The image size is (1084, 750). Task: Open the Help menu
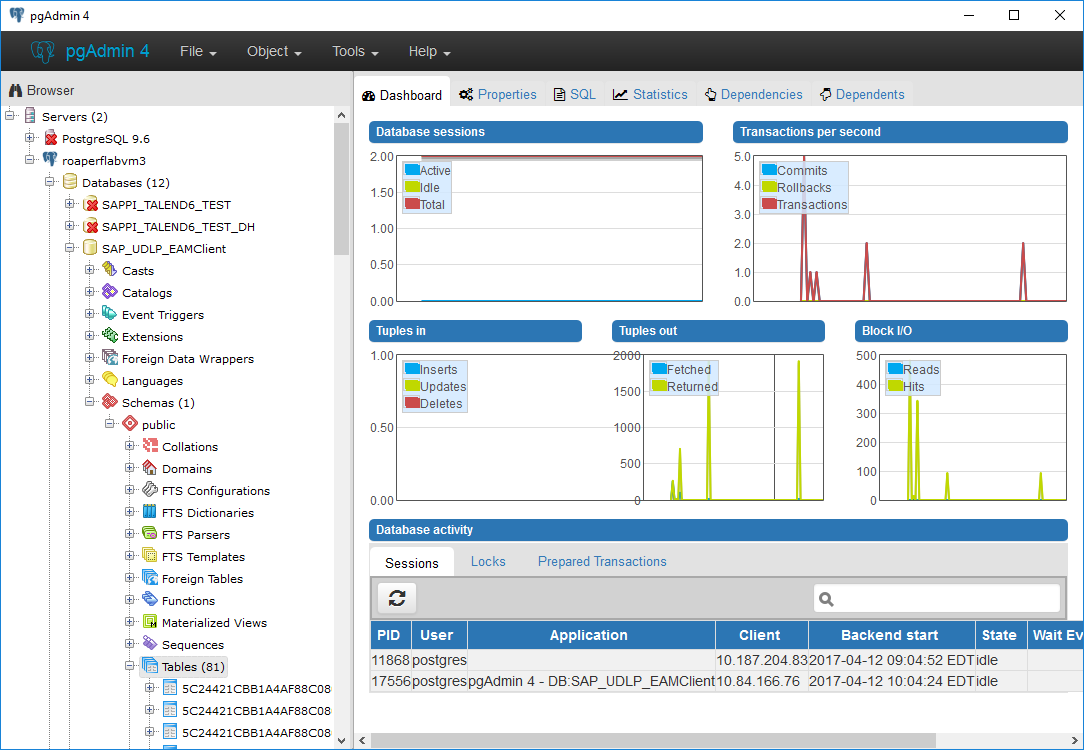click(429, 52)
